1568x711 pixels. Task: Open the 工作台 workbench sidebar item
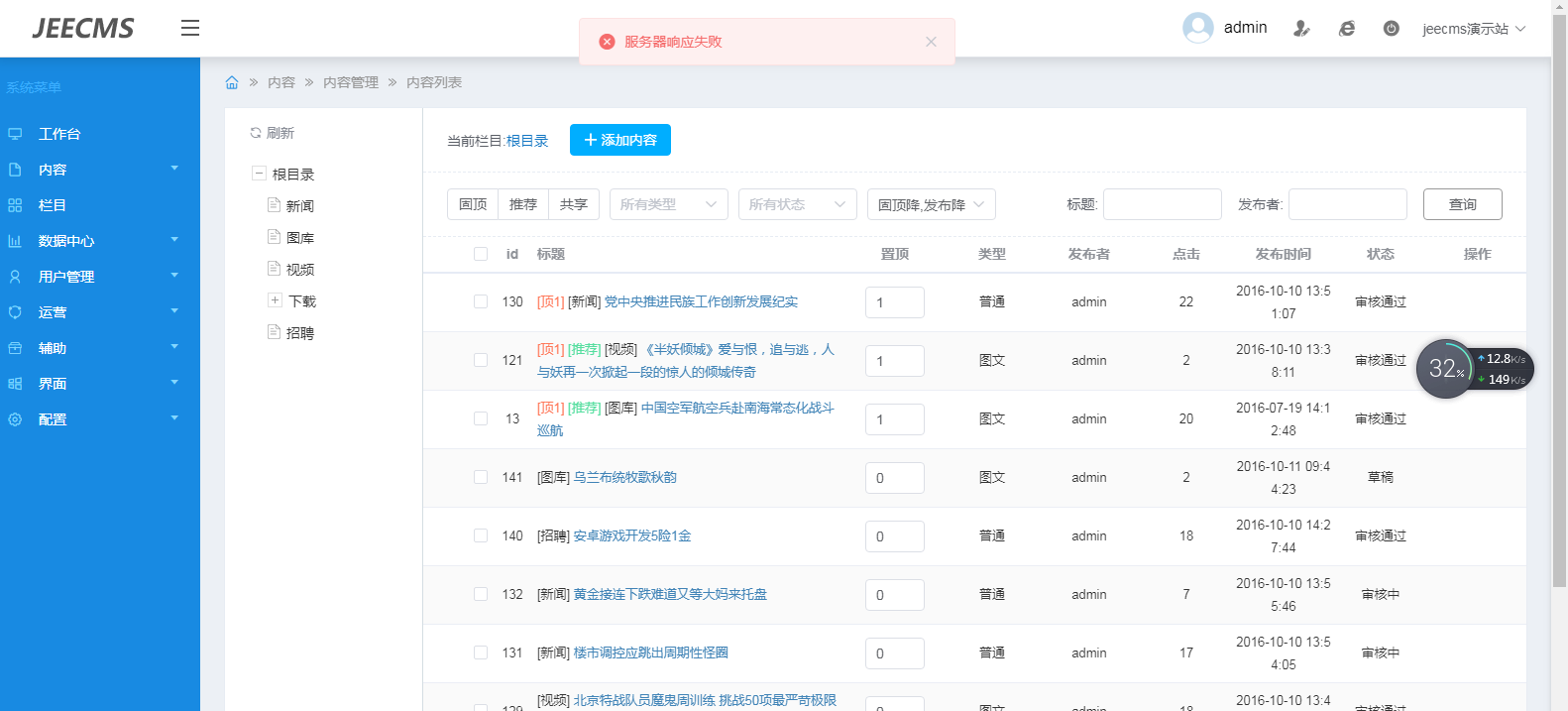coord(59,134)
